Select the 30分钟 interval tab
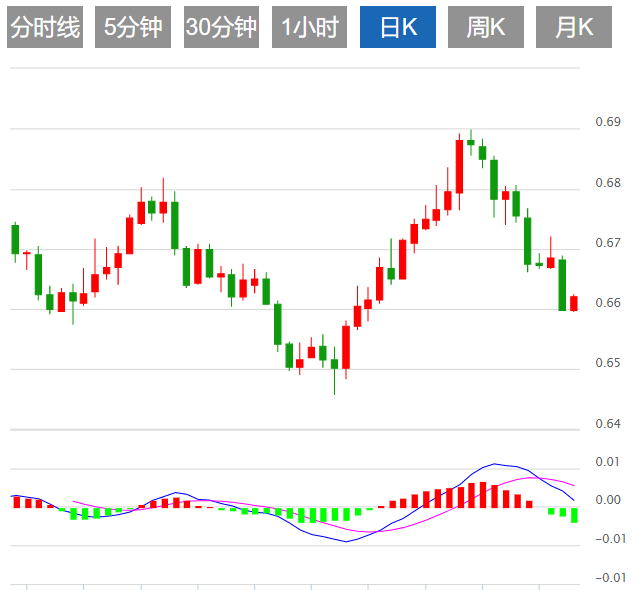The height and width of the screenshot is (590, 637). click(x=221, y=27)
